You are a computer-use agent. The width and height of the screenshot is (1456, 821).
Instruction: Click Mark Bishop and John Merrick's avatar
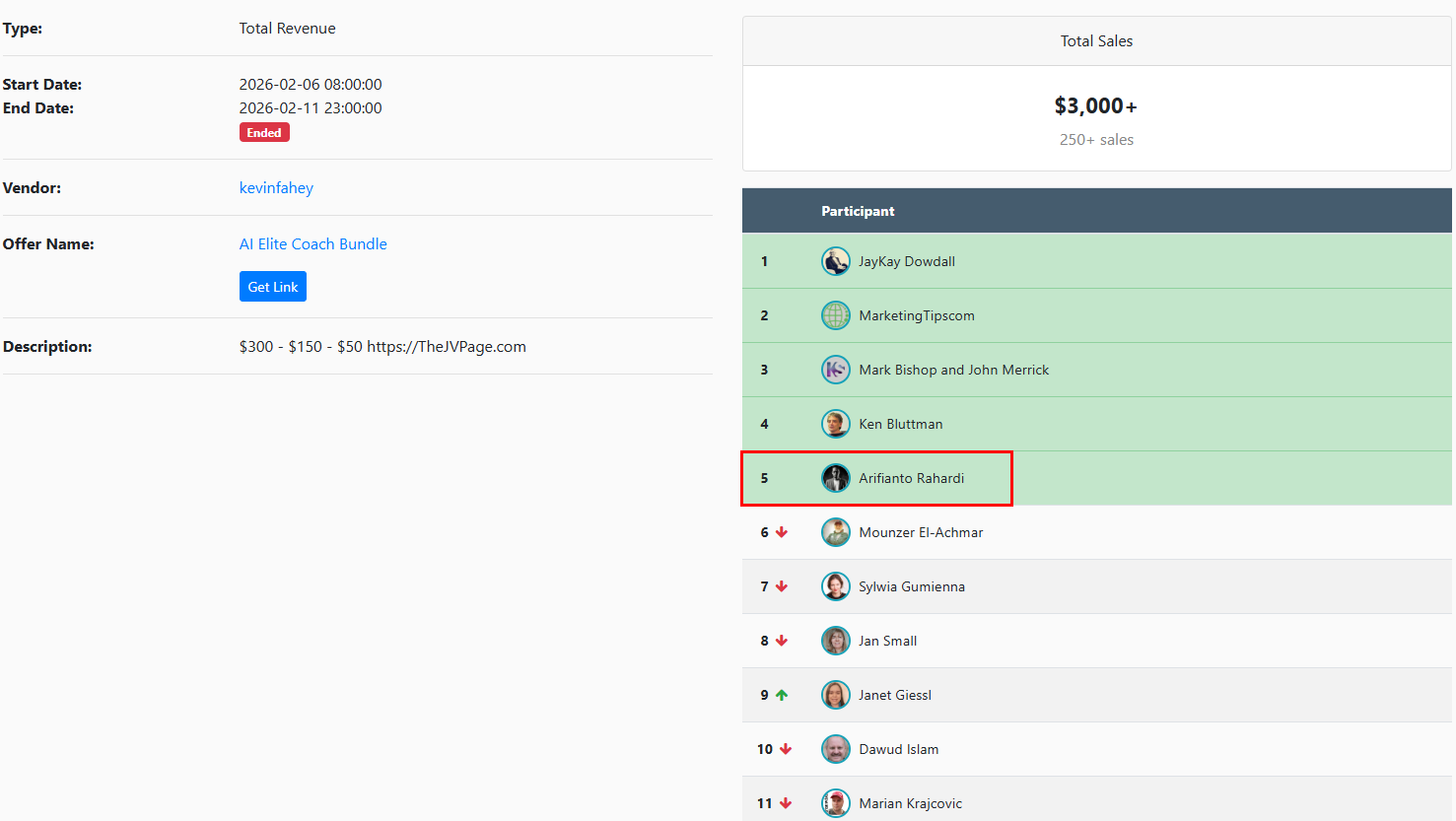pos(835,370)
